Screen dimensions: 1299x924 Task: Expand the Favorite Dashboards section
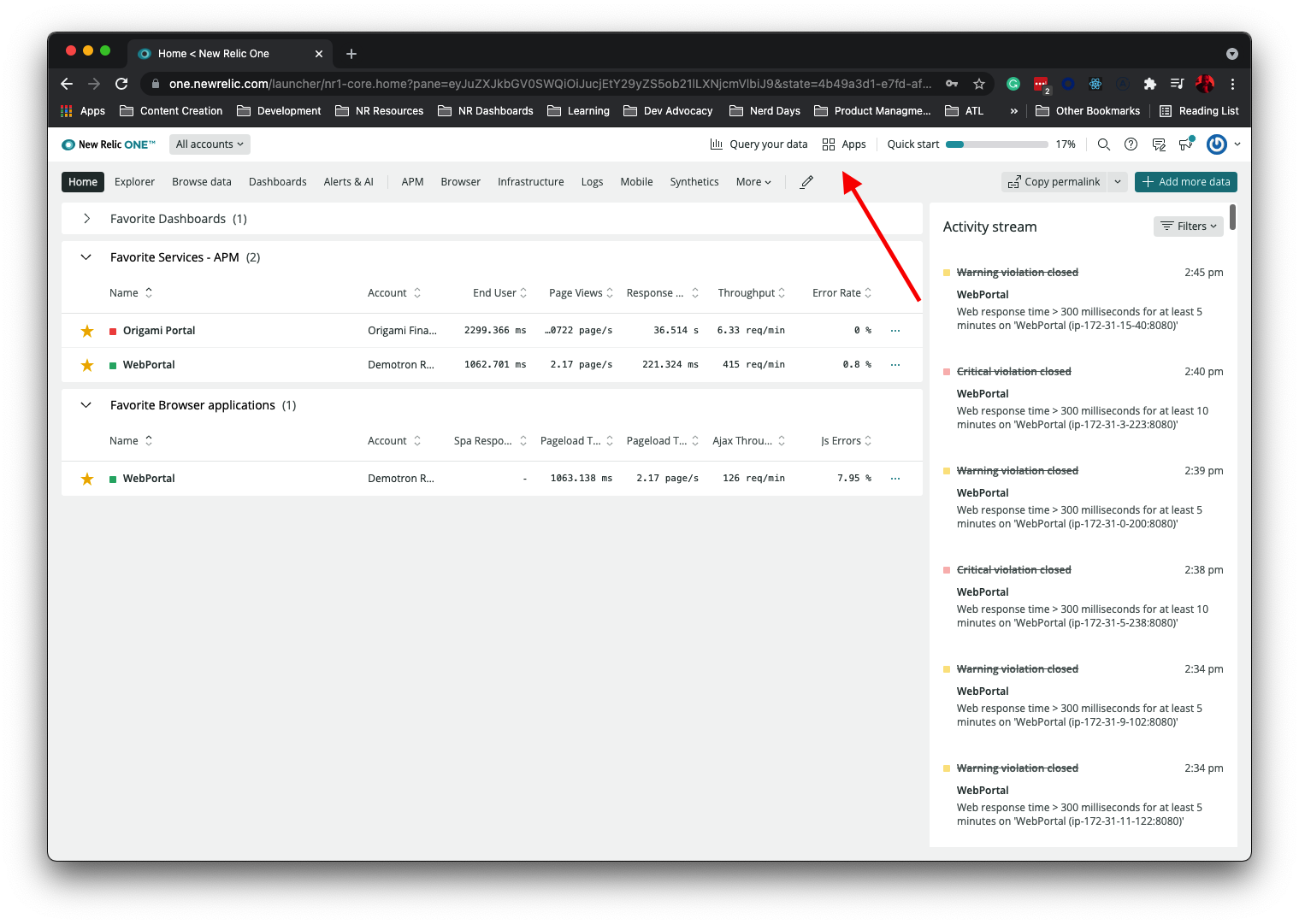[x=86, y=219]
